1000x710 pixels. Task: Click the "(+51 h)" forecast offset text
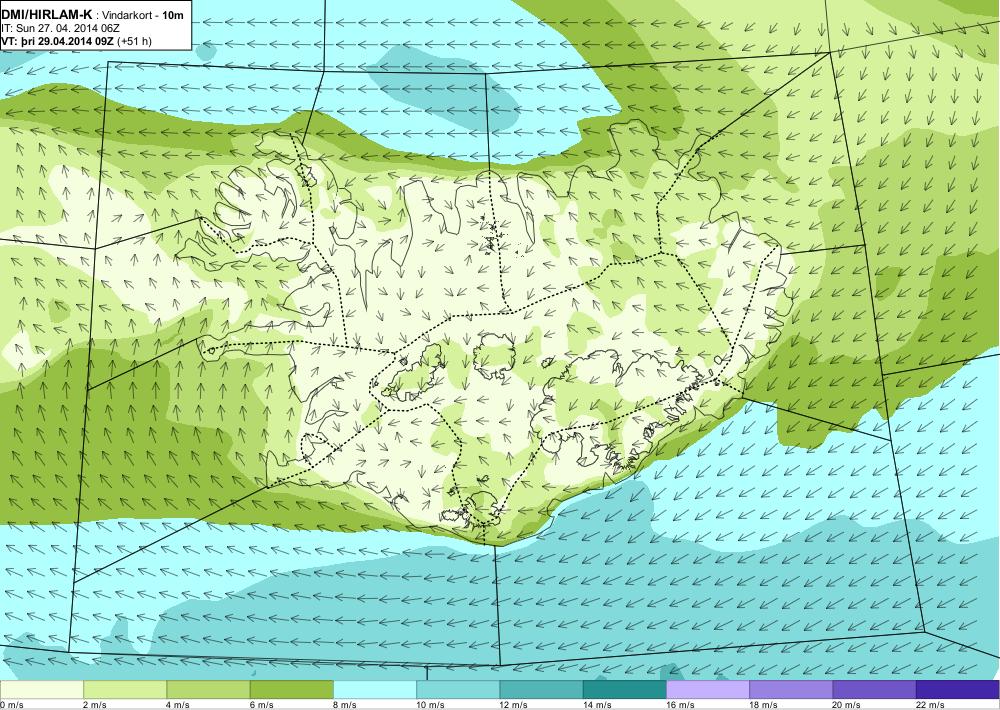135,41
